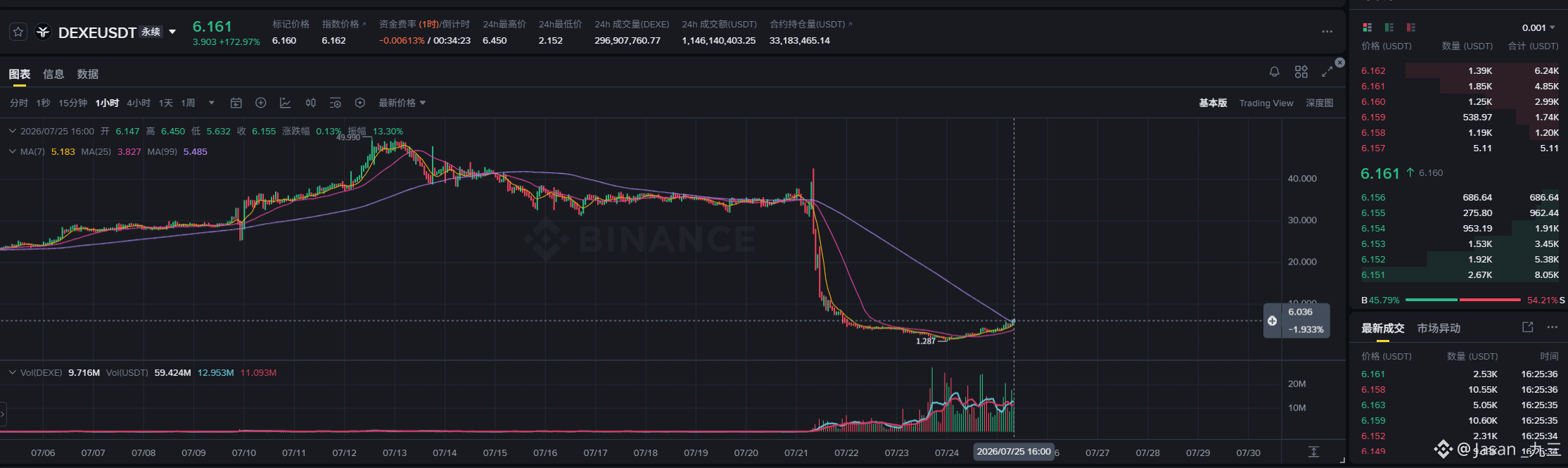Switch to the 最新成交 tab
Viewport: 1568px width, 468px height.
pos(1382,328)
